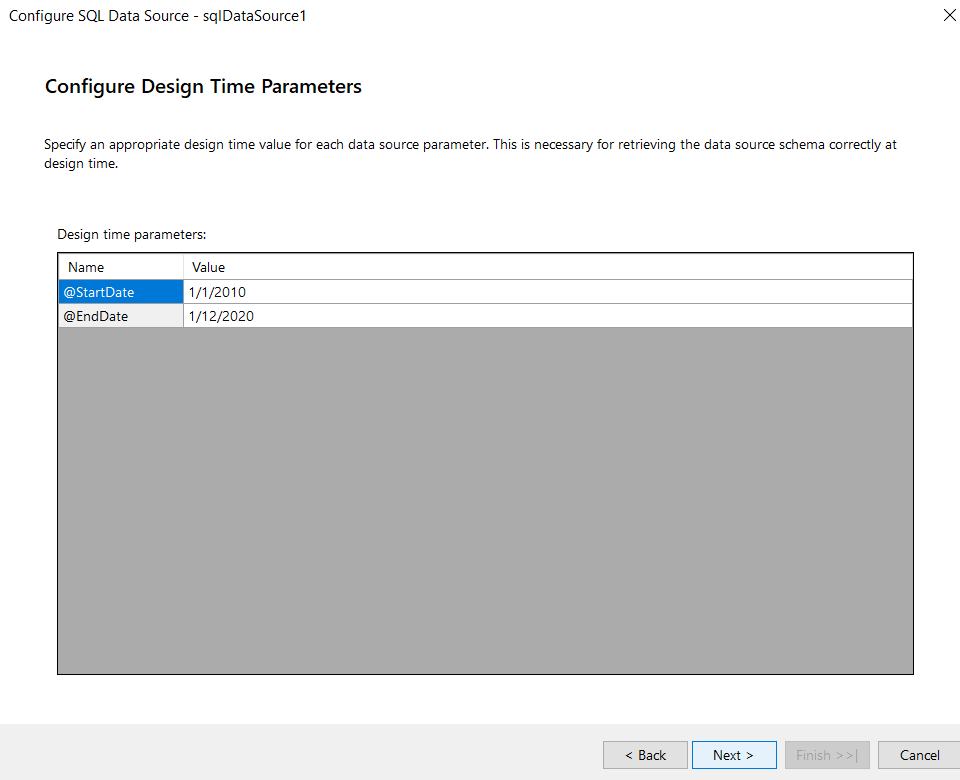Click the Configure Design Time Parameters heading
The image size is (960, 780).
(x=203, y=87)
